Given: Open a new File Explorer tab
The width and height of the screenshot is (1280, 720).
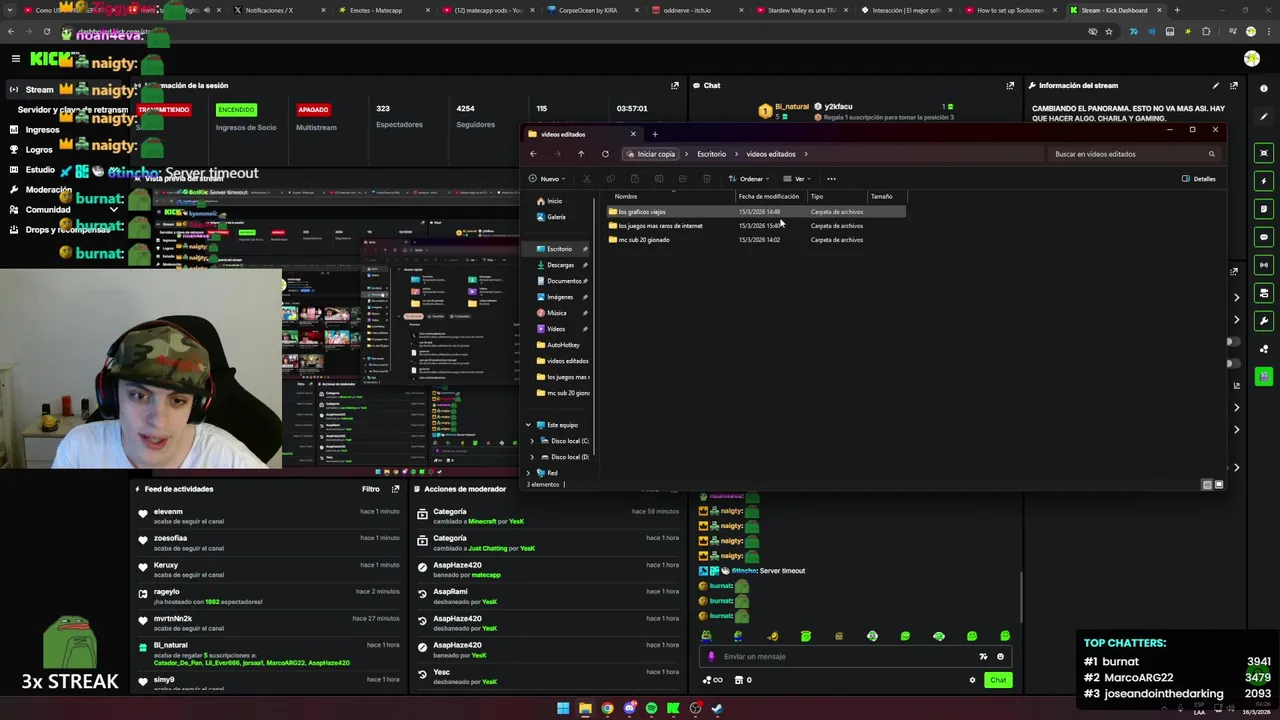Looking at the screenshot, I should tap(655, 134).
